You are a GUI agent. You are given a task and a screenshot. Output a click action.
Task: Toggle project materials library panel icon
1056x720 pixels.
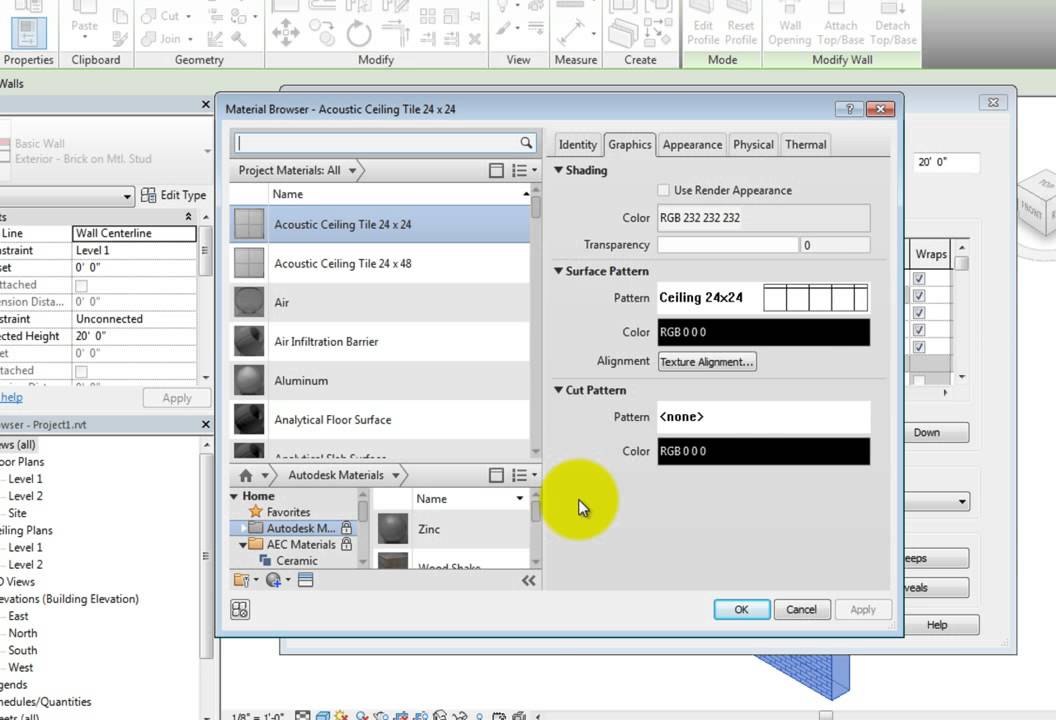[x=496, y=170]
